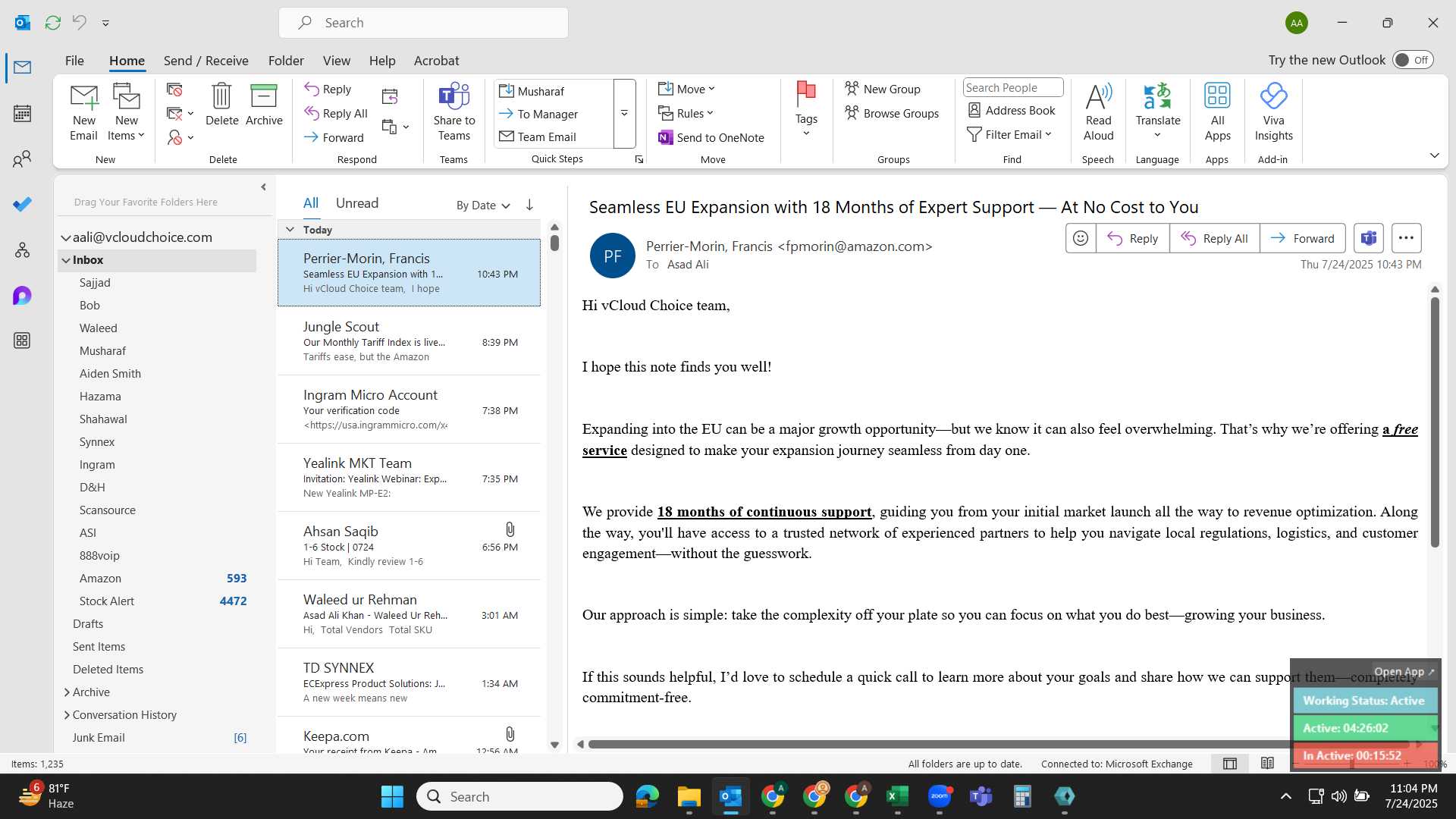Viewport: 1456px width, 819px height.
Task: Expand the Conversation History folder
Action: point(67,715)
